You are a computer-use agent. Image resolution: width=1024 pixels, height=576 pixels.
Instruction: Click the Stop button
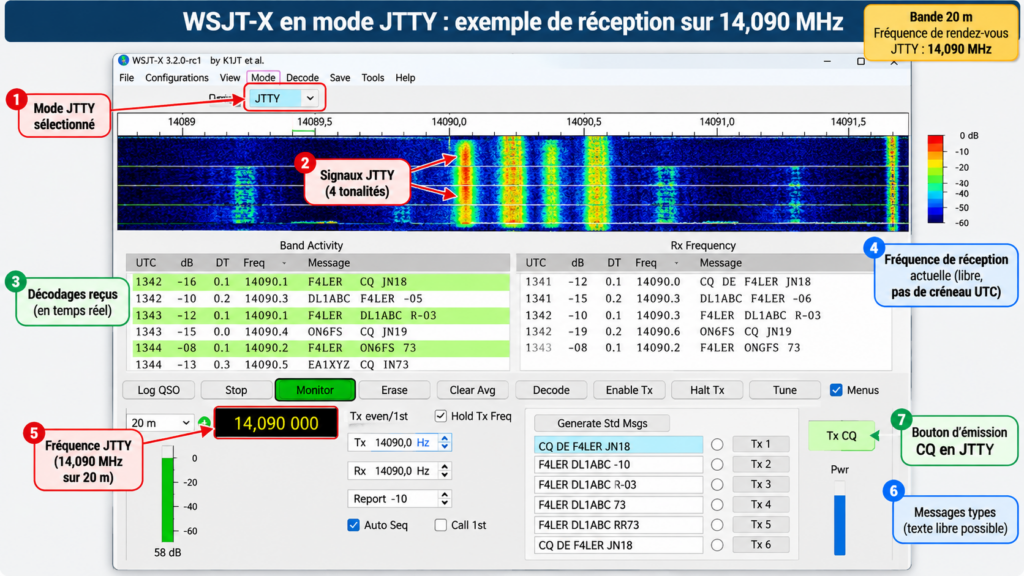tap(236, 390)
